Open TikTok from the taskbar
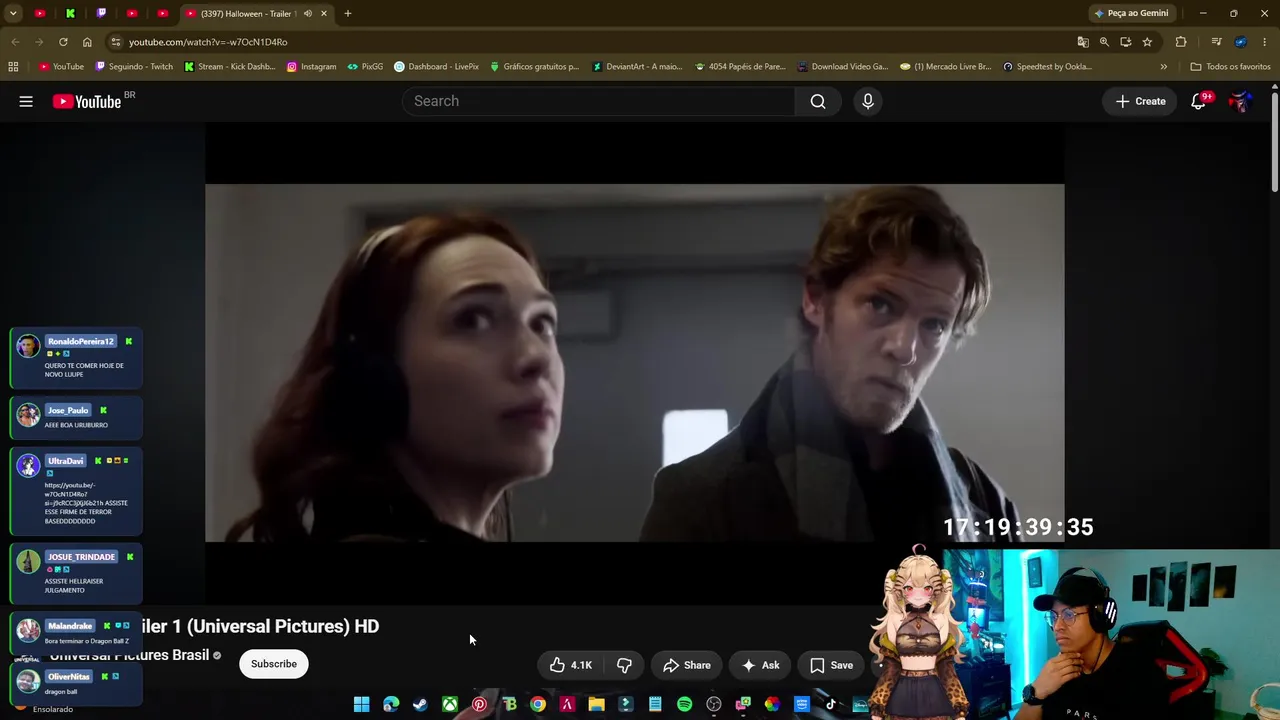Viewport: 1280px width, 720px height. (x=830, y=705)
